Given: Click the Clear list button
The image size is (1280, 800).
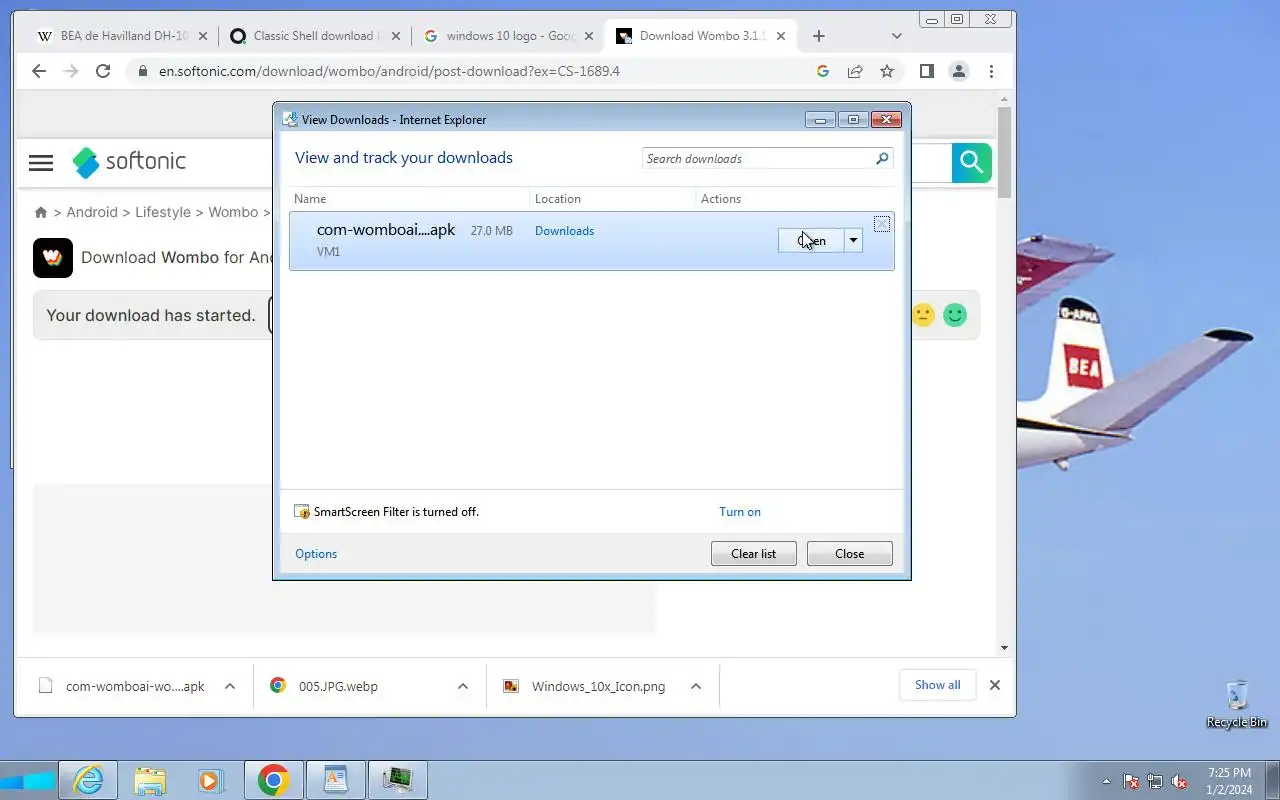Looking at the screenshot, I should pos(753,553).
